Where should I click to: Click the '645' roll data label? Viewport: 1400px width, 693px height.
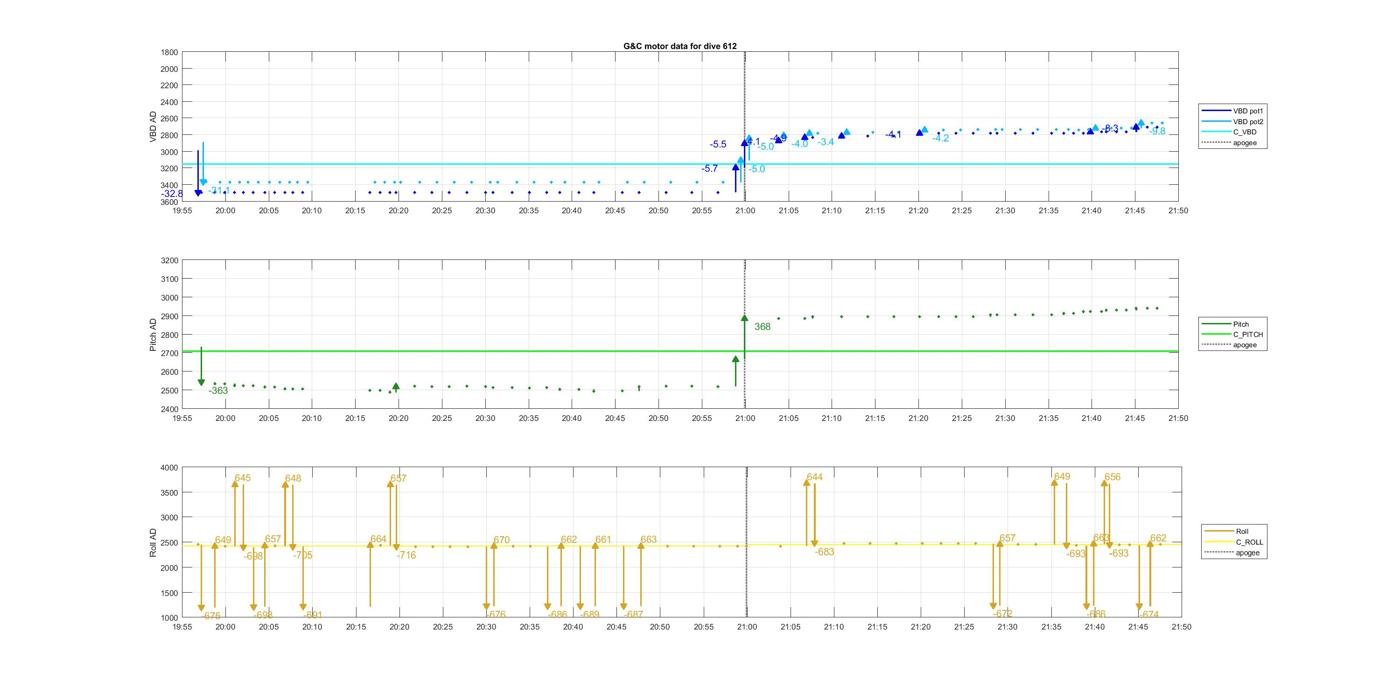coord(243,478)
